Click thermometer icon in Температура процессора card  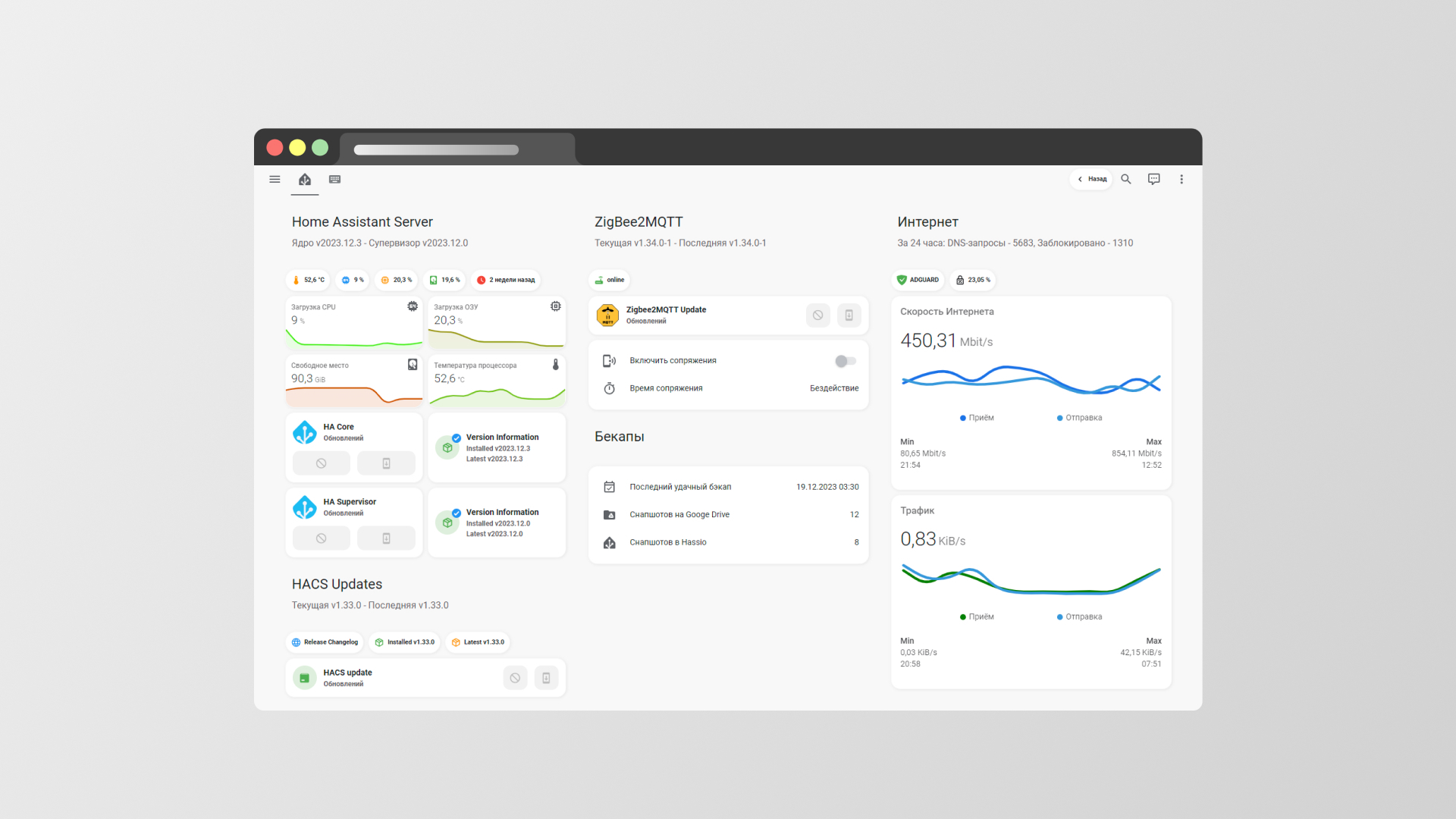coord(556,365)
